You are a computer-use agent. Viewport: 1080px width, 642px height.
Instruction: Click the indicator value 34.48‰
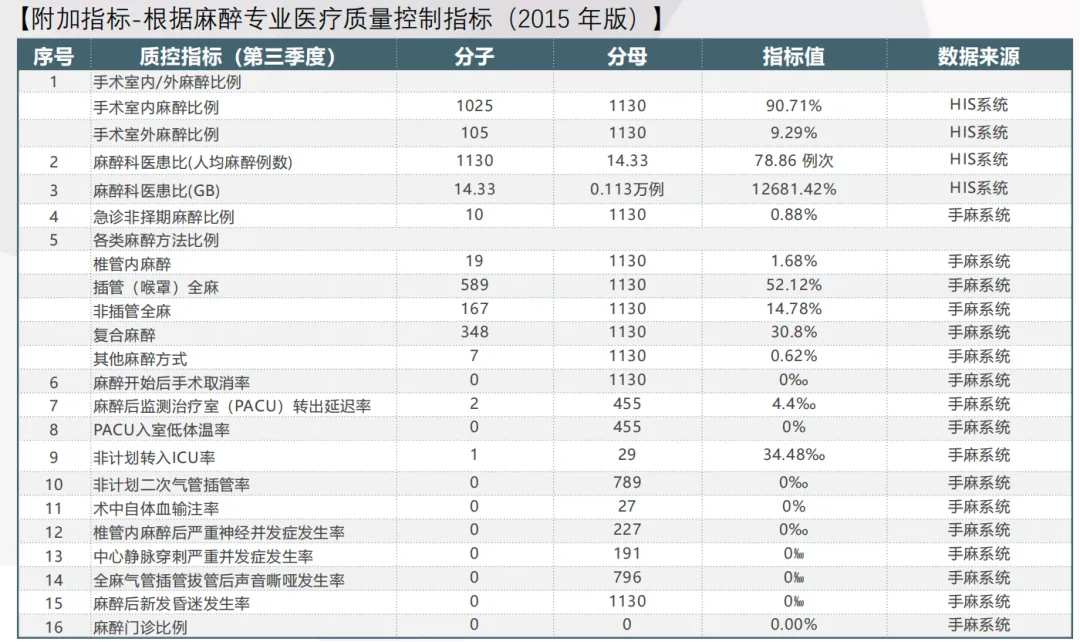click(793, 455)
